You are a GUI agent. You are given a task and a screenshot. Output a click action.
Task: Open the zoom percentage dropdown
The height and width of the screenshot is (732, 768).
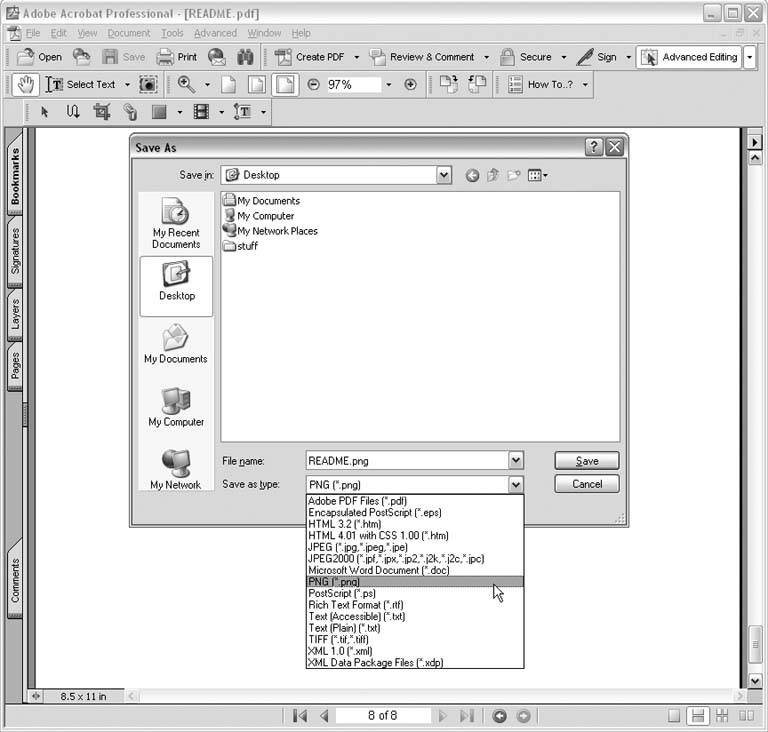coord(389,85)
